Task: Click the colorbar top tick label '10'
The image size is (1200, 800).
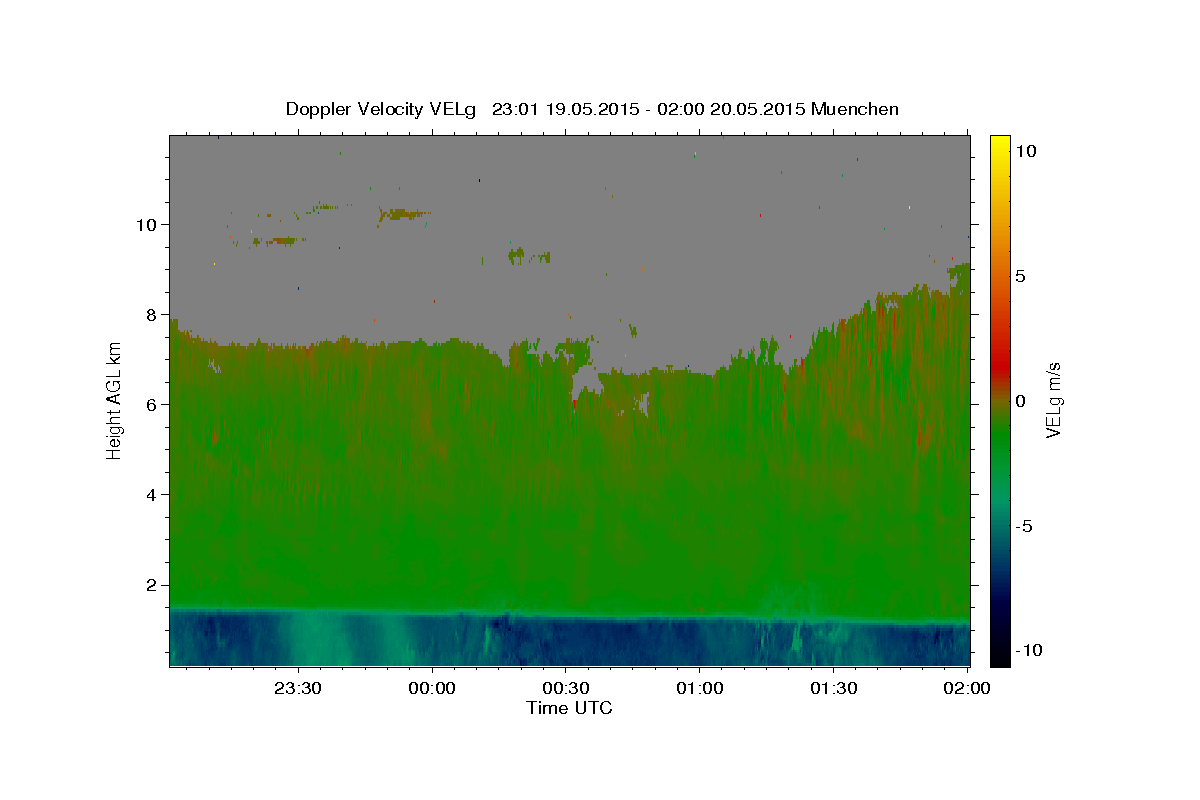Action: [x=1025, y=151]
